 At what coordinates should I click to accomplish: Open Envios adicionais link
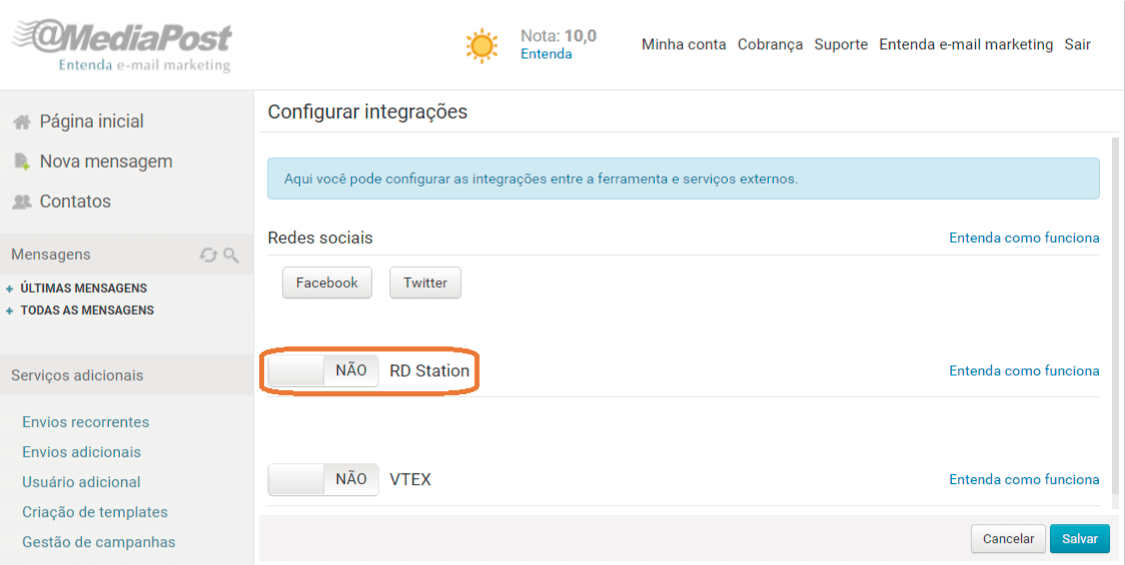pos(81,452)
